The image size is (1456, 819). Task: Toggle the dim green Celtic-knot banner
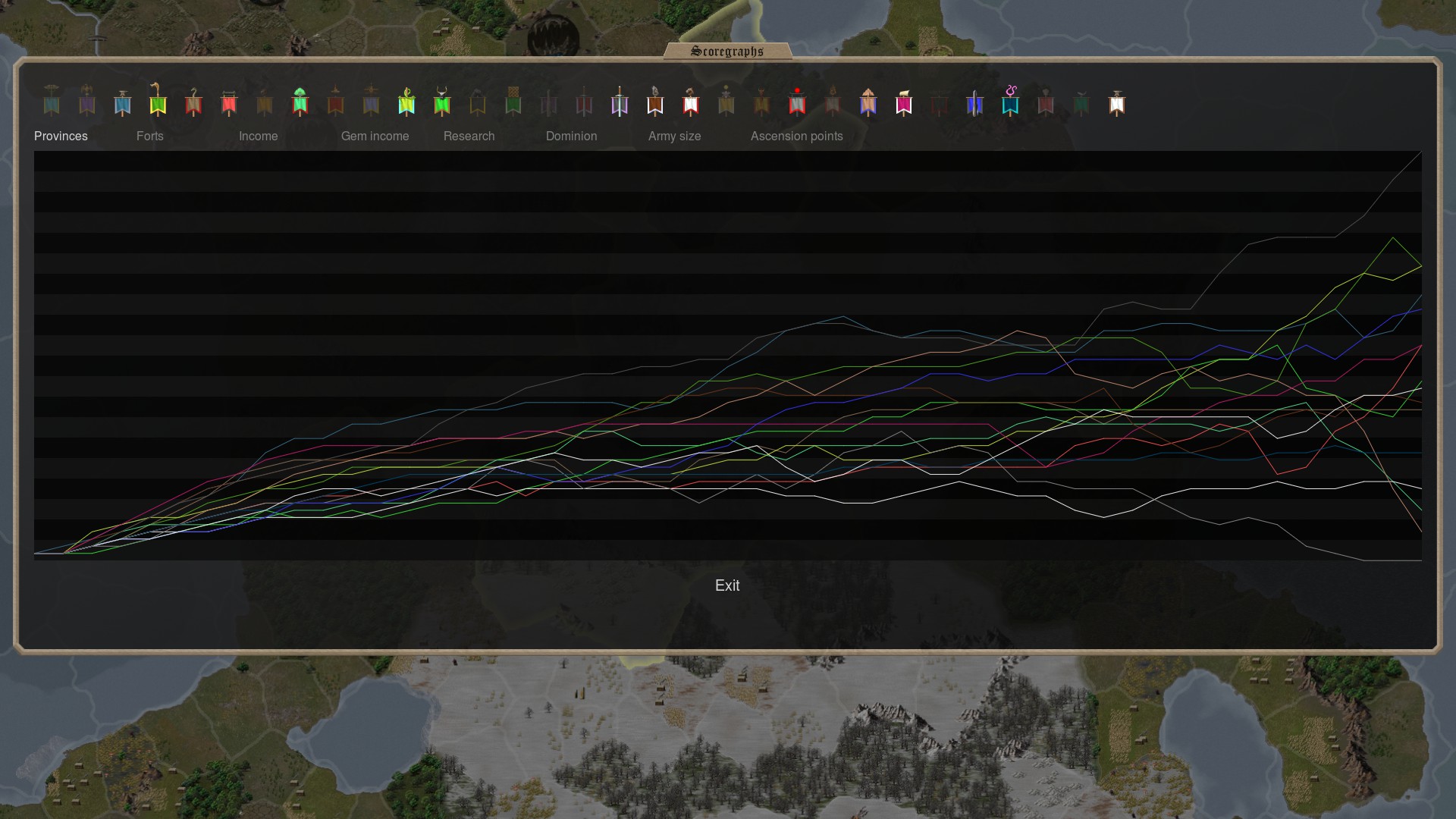pos(513,102)
